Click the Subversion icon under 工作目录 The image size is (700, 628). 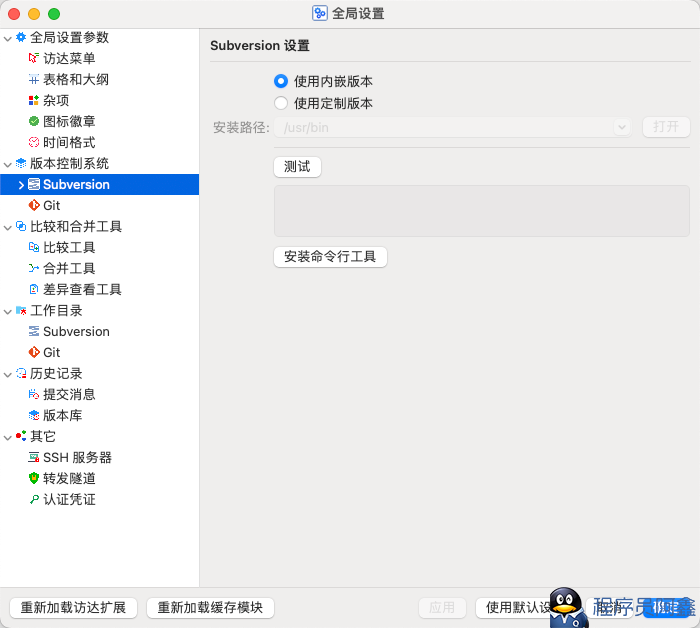tap(34, 331)
